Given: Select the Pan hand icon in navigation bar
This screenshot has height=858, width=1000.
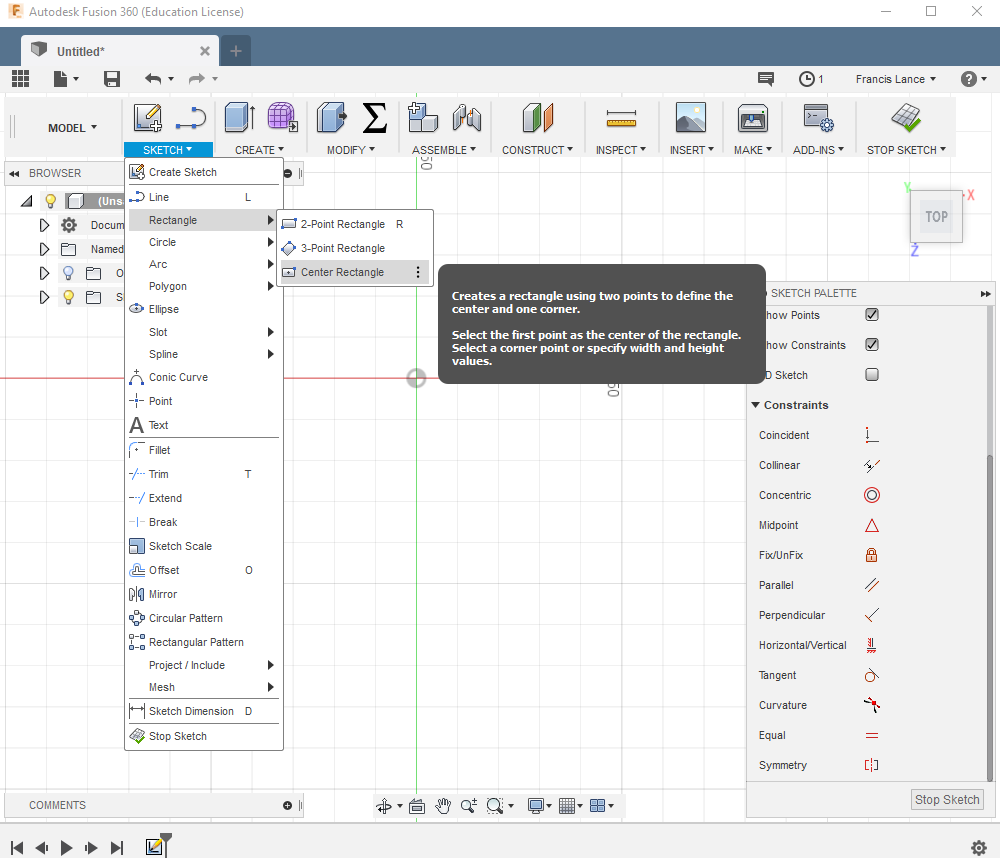Looking at the screenshot, I should (443, 806).
